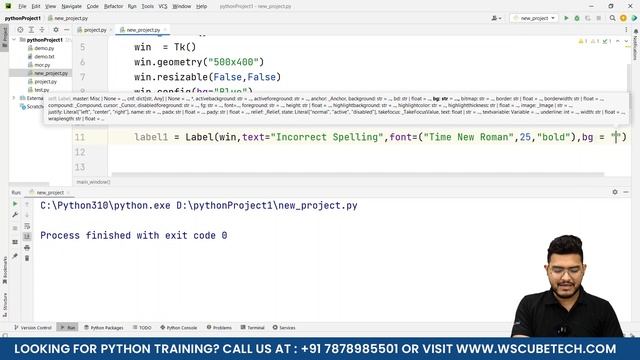Open Services tool window
Viewport: 640px width, 360px height.
(x=284, y=327)
